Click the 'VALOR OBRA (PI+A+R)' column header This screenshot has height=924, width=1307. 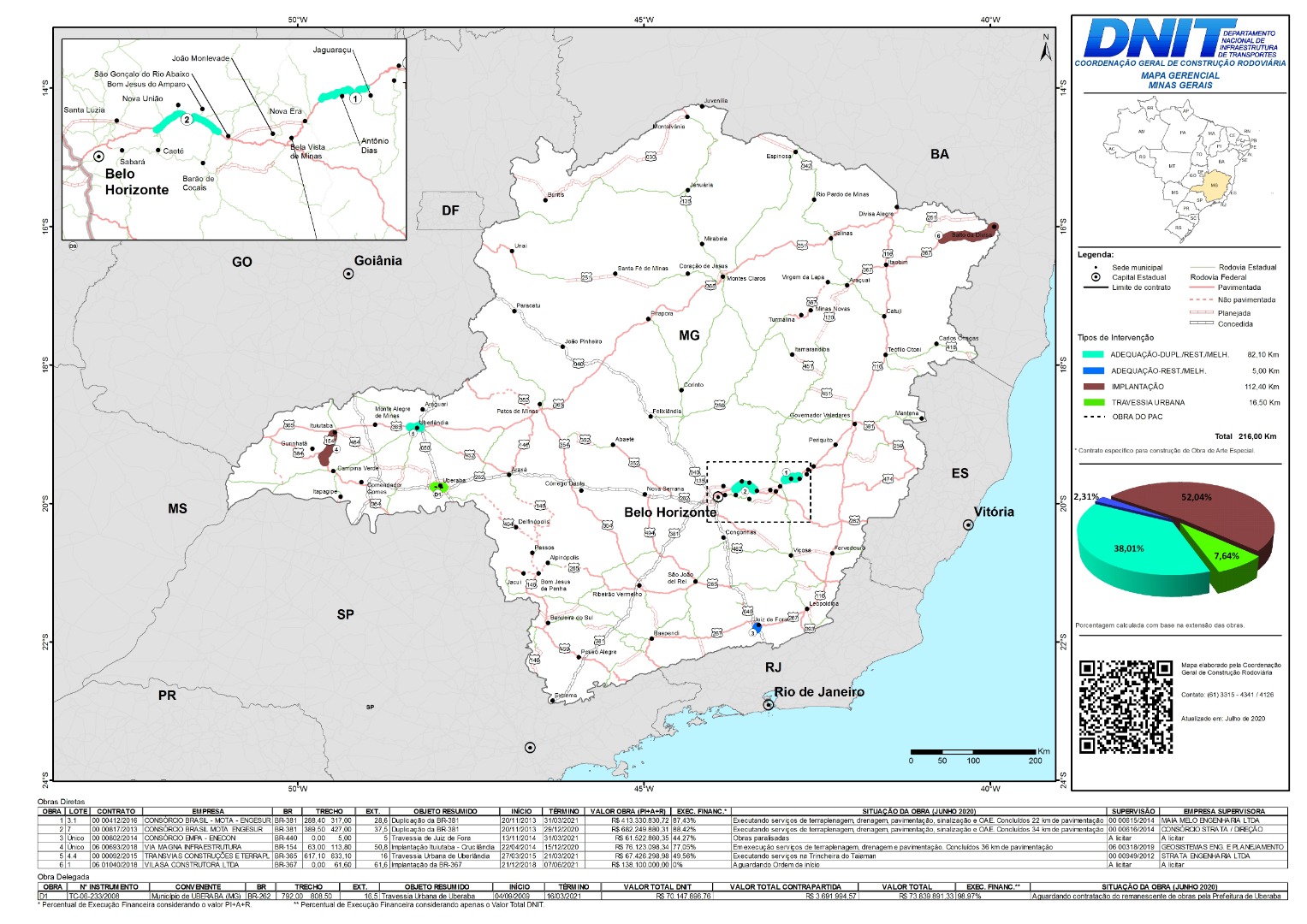[x=627, y=811]
